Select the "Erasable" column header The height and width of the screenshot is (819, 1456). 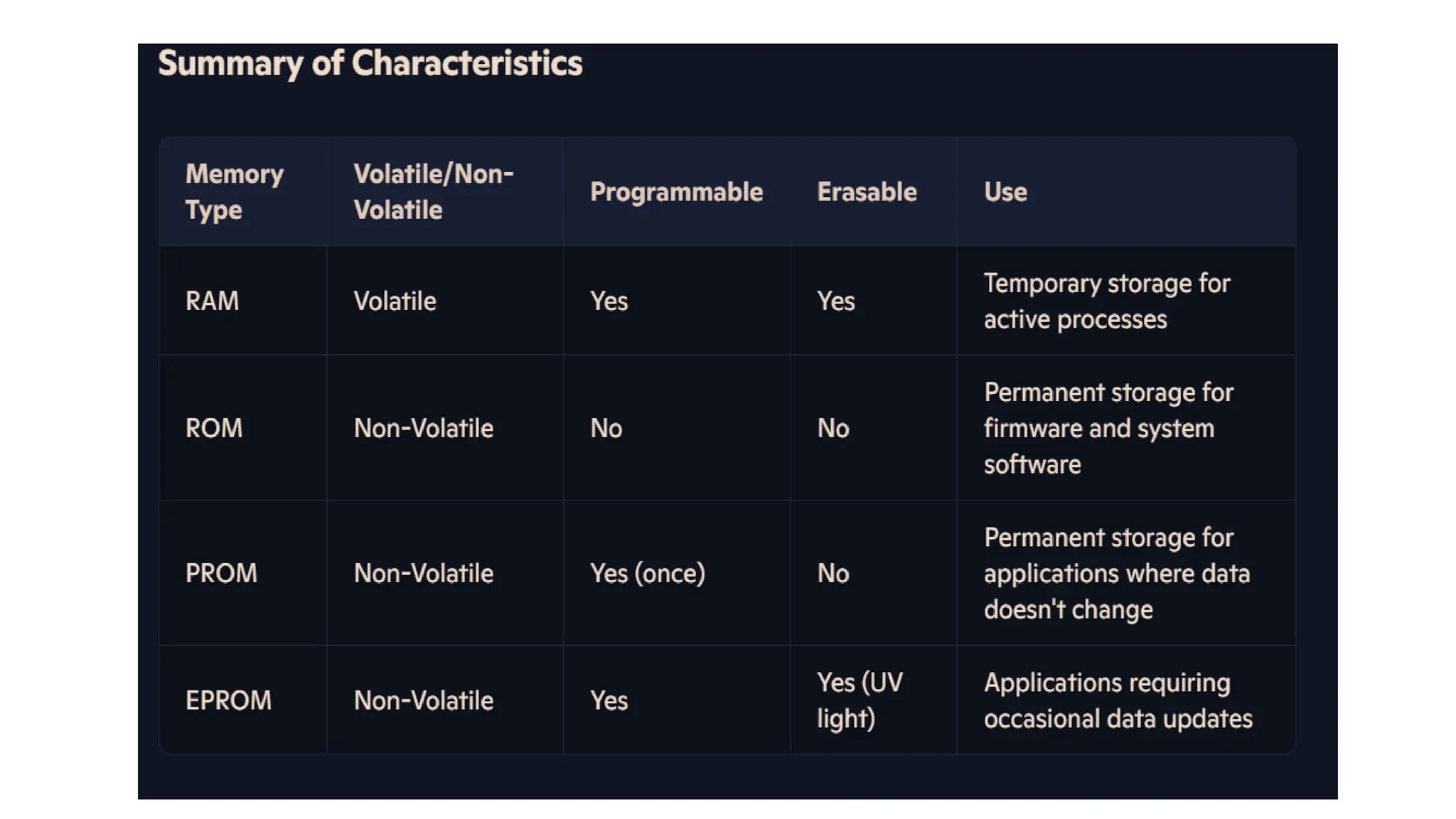click(866, 192)
